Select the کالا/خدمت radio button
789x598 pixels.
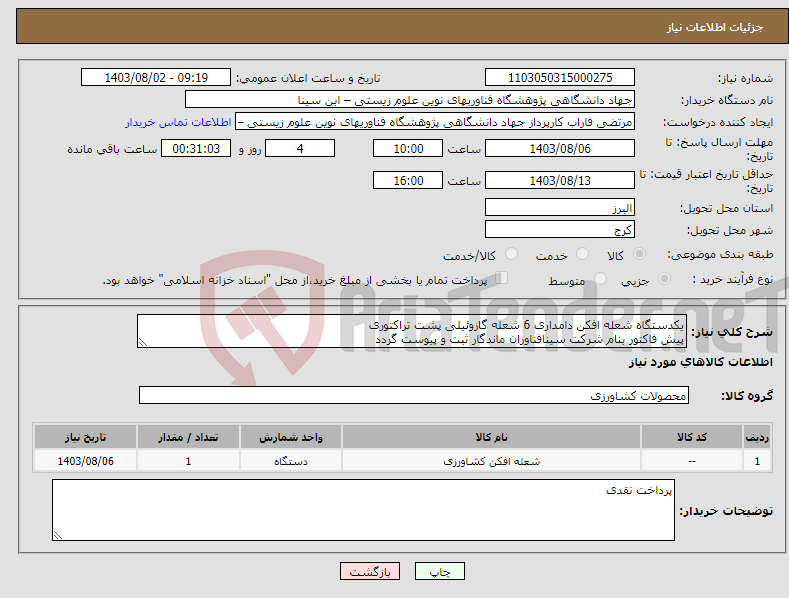click(x=511, y=254)
